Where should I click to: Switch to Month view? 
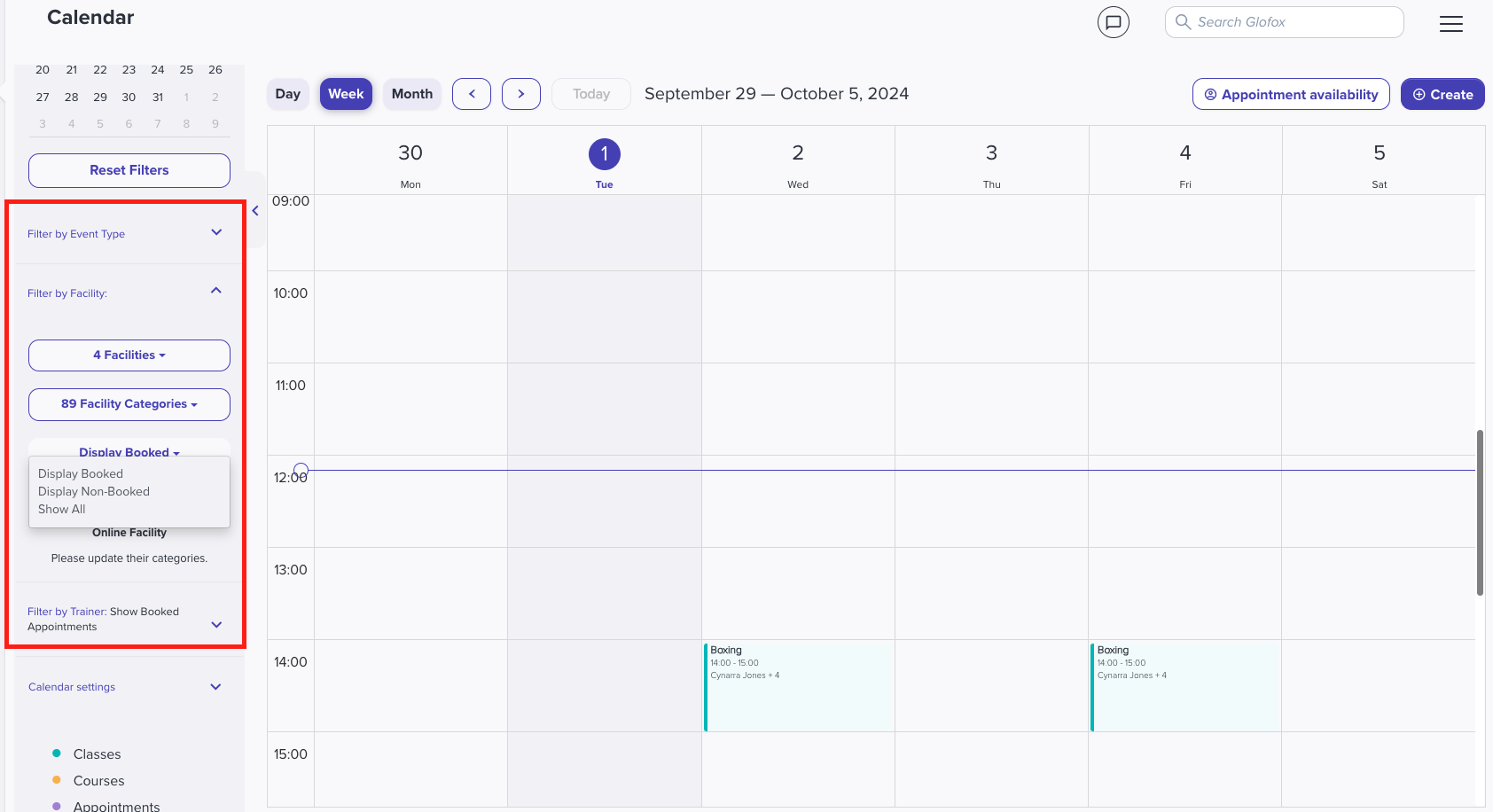(412, 94)
